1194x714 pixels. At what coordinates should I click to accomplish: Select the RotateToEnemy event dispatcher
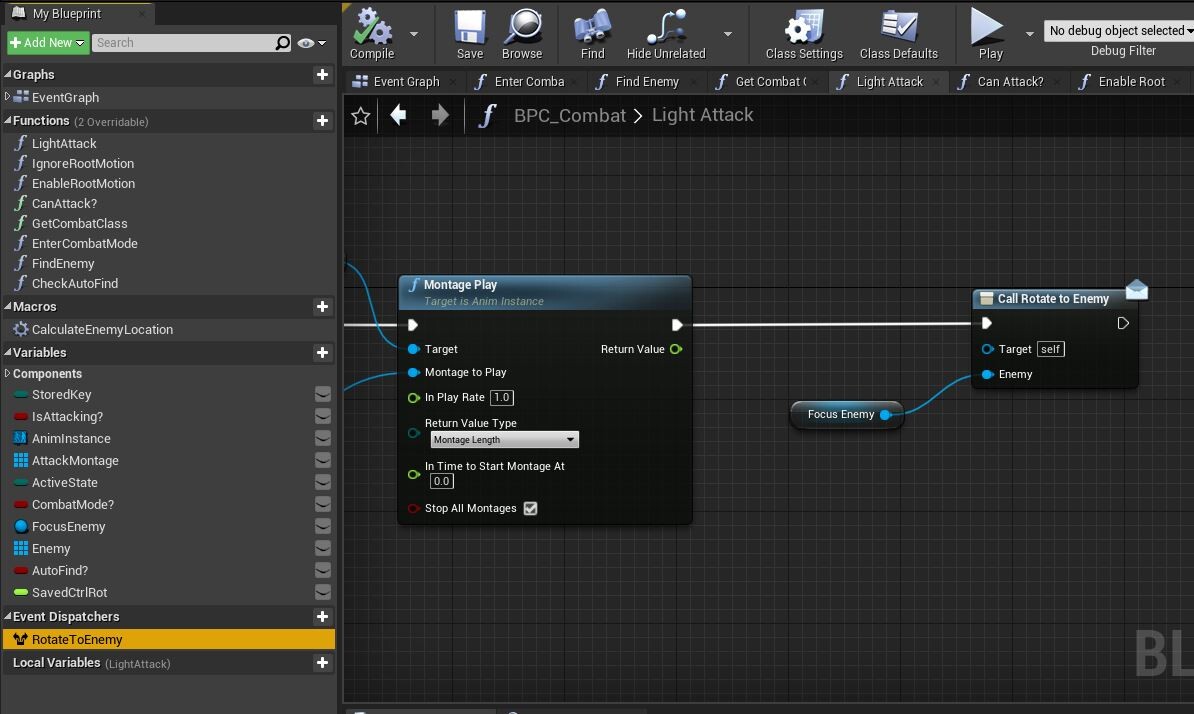(168, 639)
